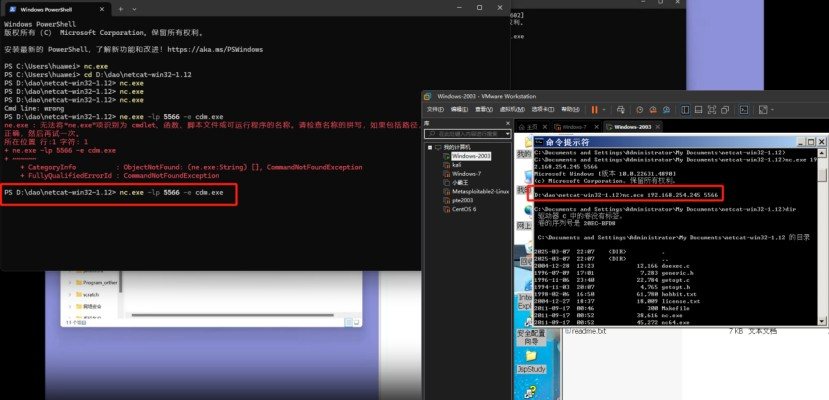Open the library search box dropdown arrow

pyautogui.click(x=508, y=134)
